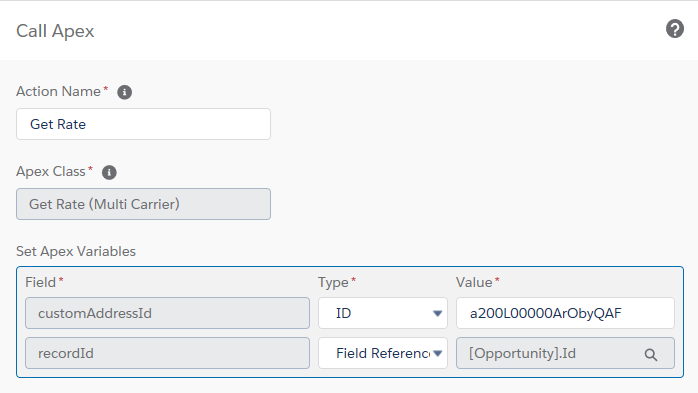The image size is (698, 393).
Task: Click the Action Name label
Action: click(59, 91)
